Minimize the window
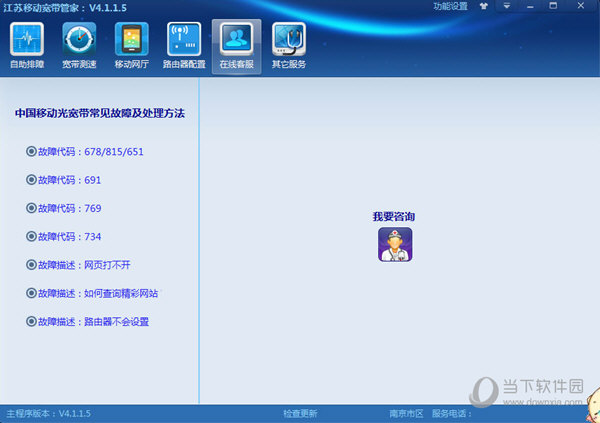Viewport: 600px width, 423px height. tap(530, 6)
